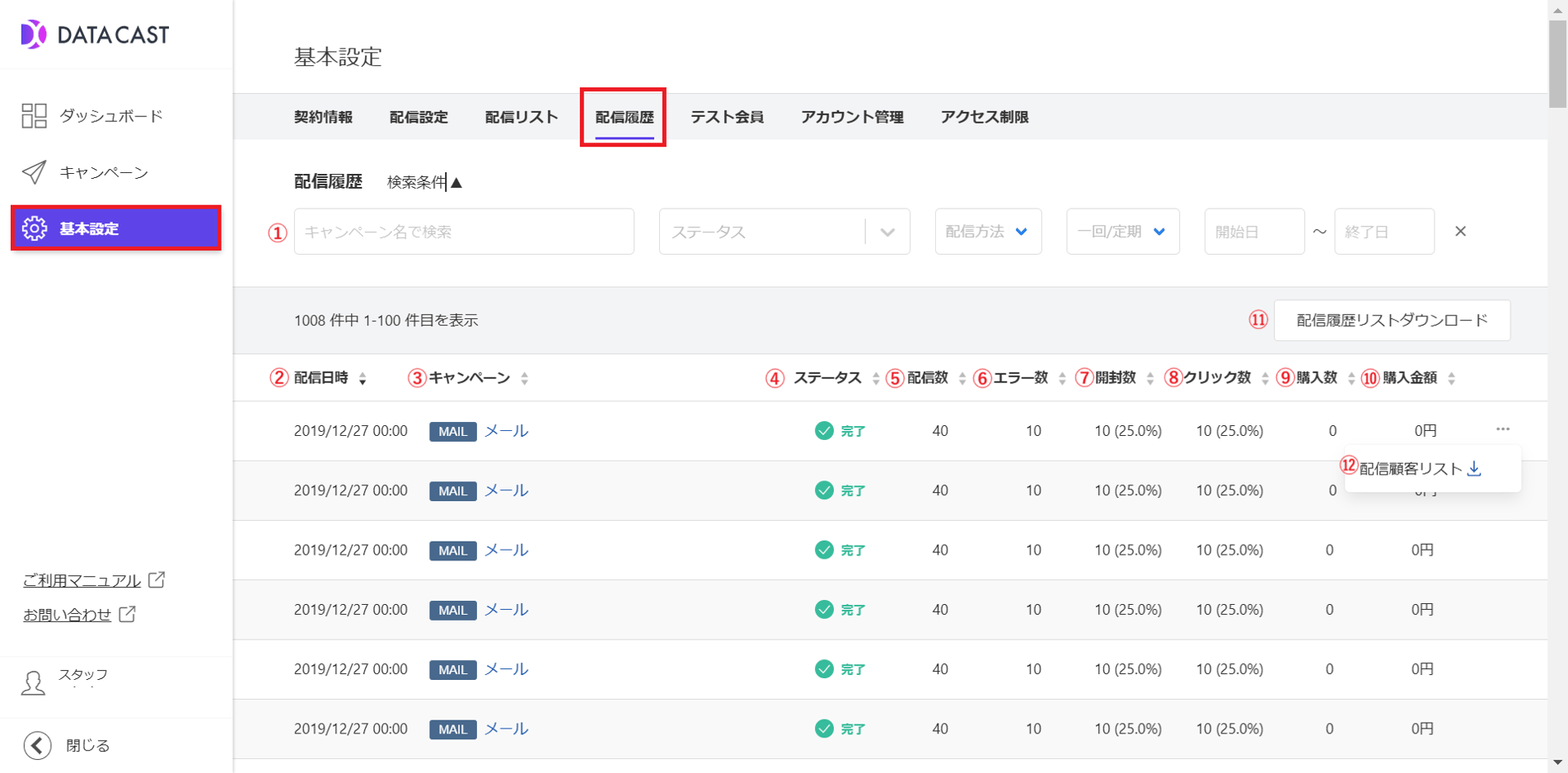
Task: Open the 一回/定期 dropdown
Action: (1122, 232)
